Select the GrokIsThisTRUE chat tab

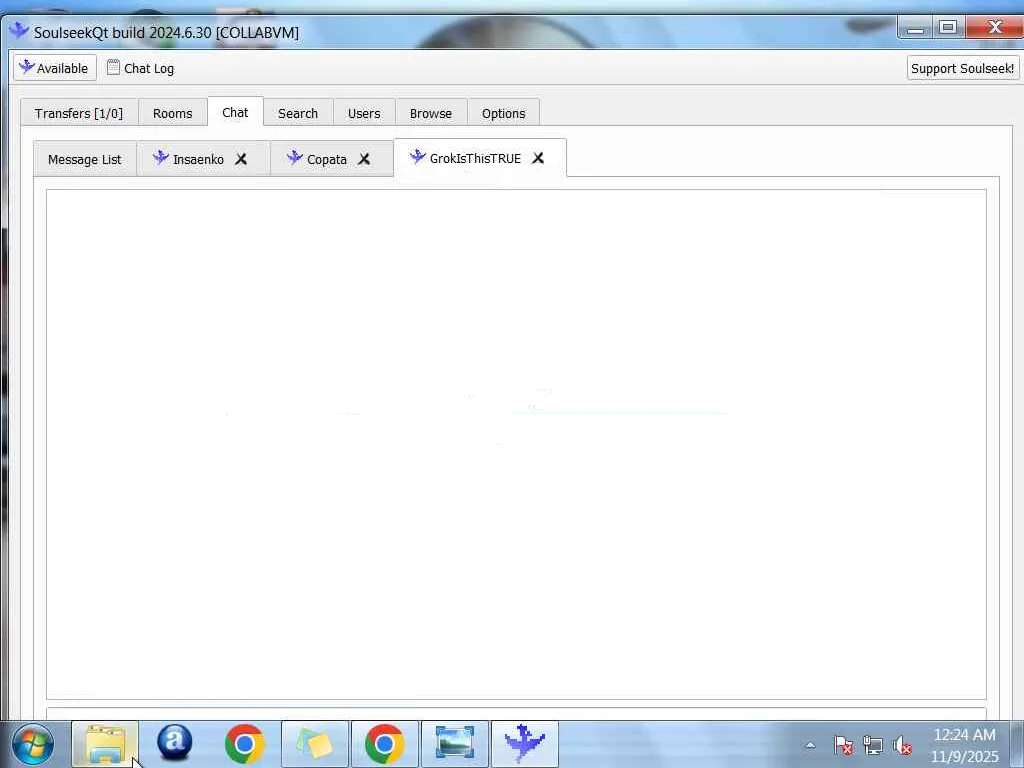(x=475, y=158)
